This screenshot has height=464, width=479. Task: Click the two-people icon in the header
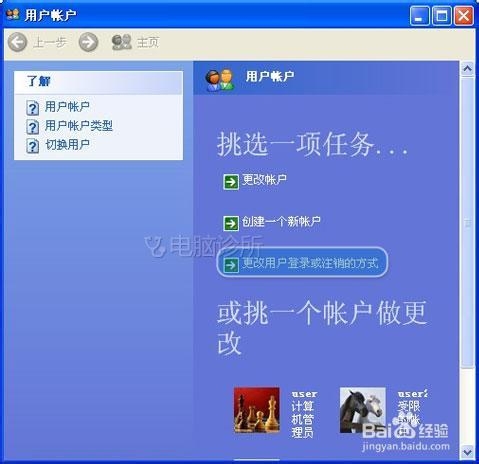click(x=219, y=80)
